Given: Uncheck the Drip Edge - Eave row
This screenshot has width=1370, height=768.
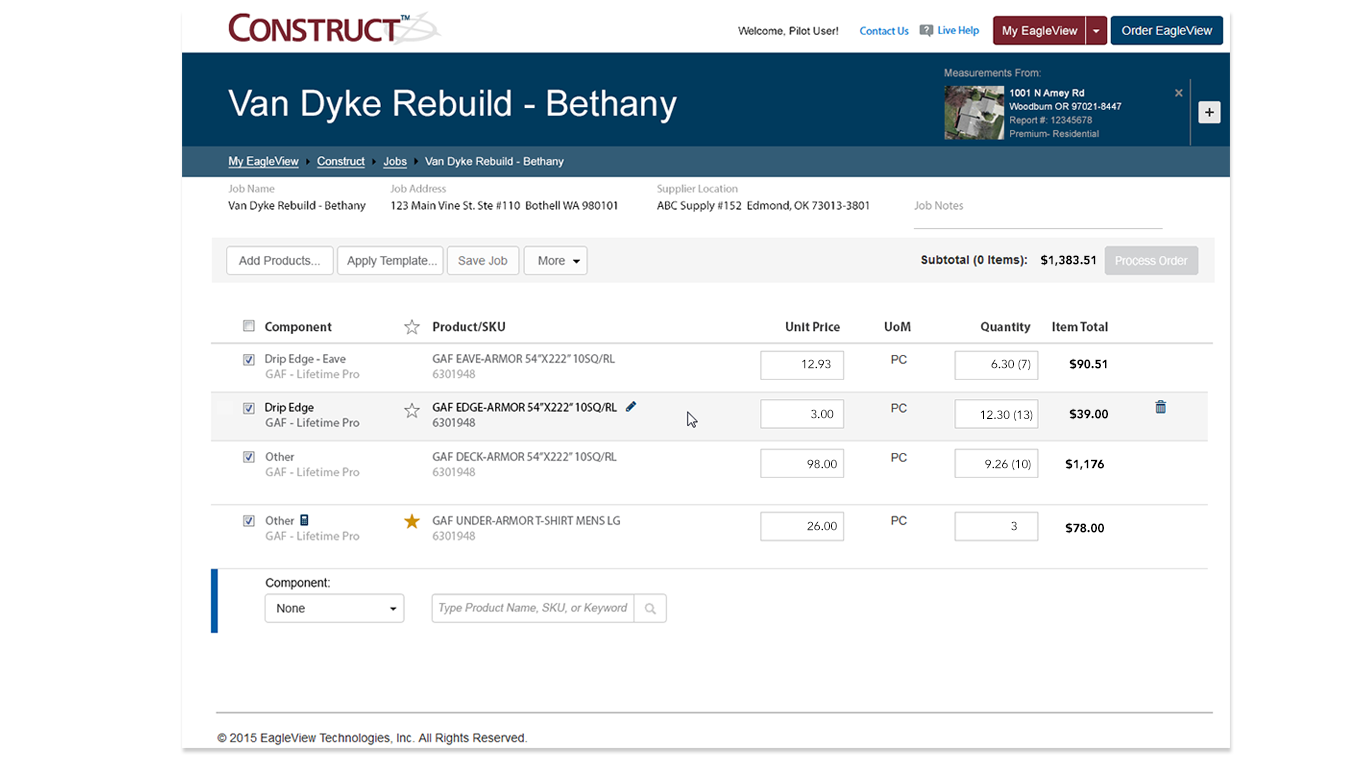Looking at the screenshot, I should tap(249, 360).
